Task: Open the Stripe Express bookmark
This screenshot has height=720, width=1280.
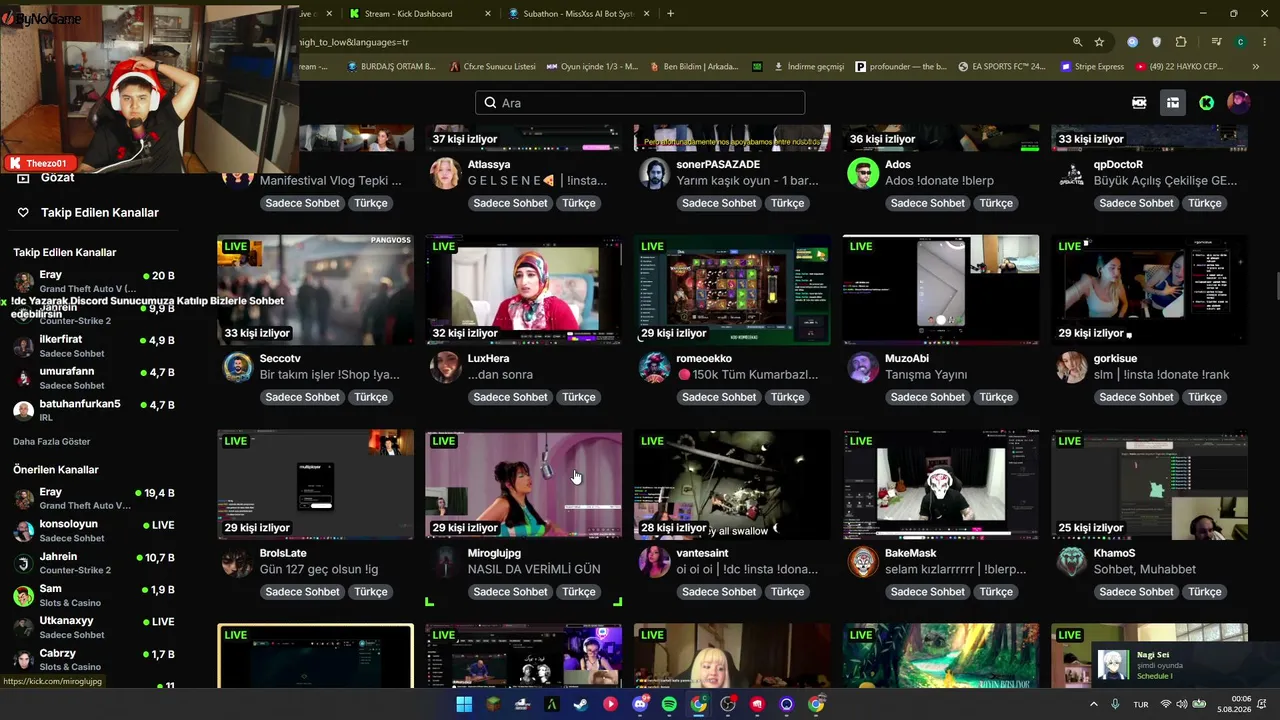Action: pyautogui.click(x=1091, y=67)
